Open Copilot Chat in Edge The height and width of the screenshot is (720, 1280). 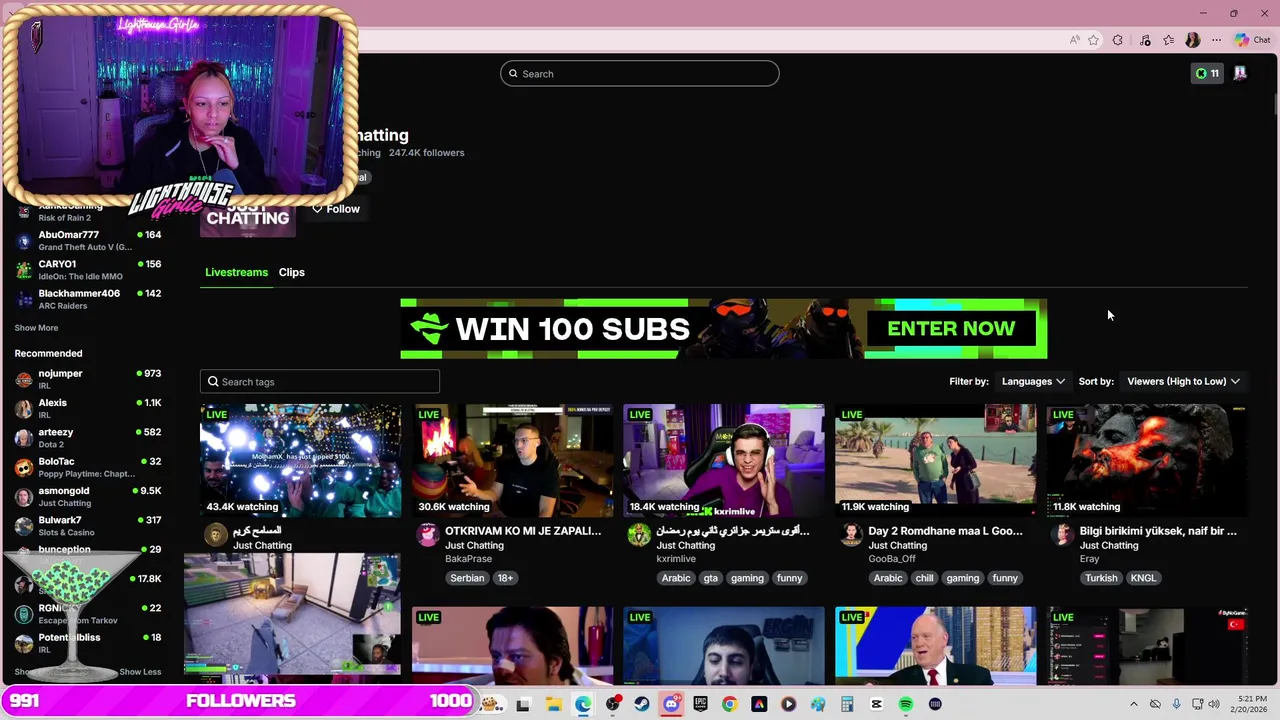coord(1252,40)
